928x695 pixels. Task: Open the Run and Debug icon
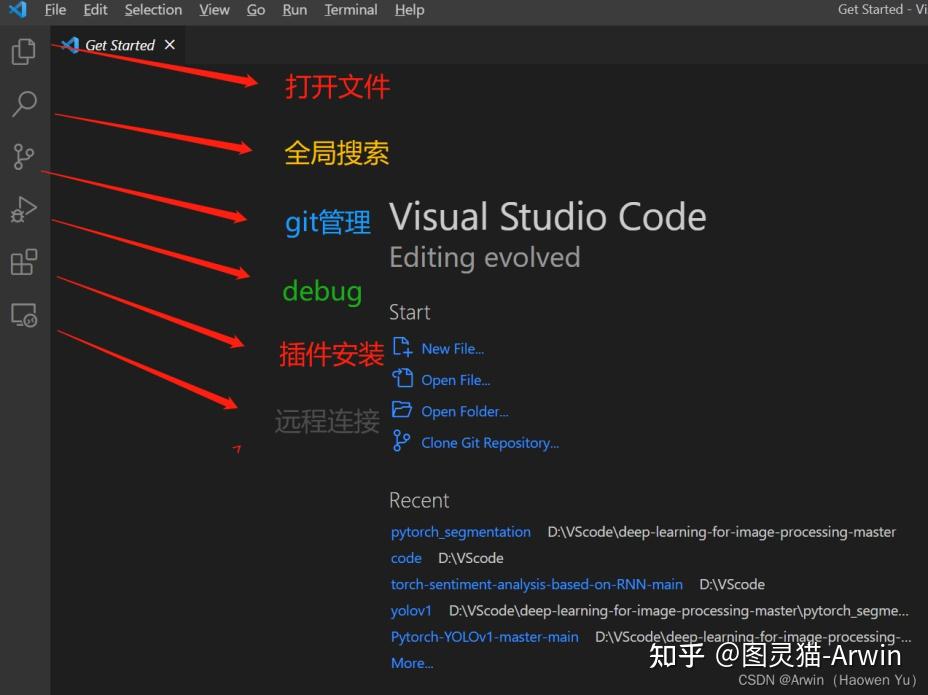(x=23, y=209)
